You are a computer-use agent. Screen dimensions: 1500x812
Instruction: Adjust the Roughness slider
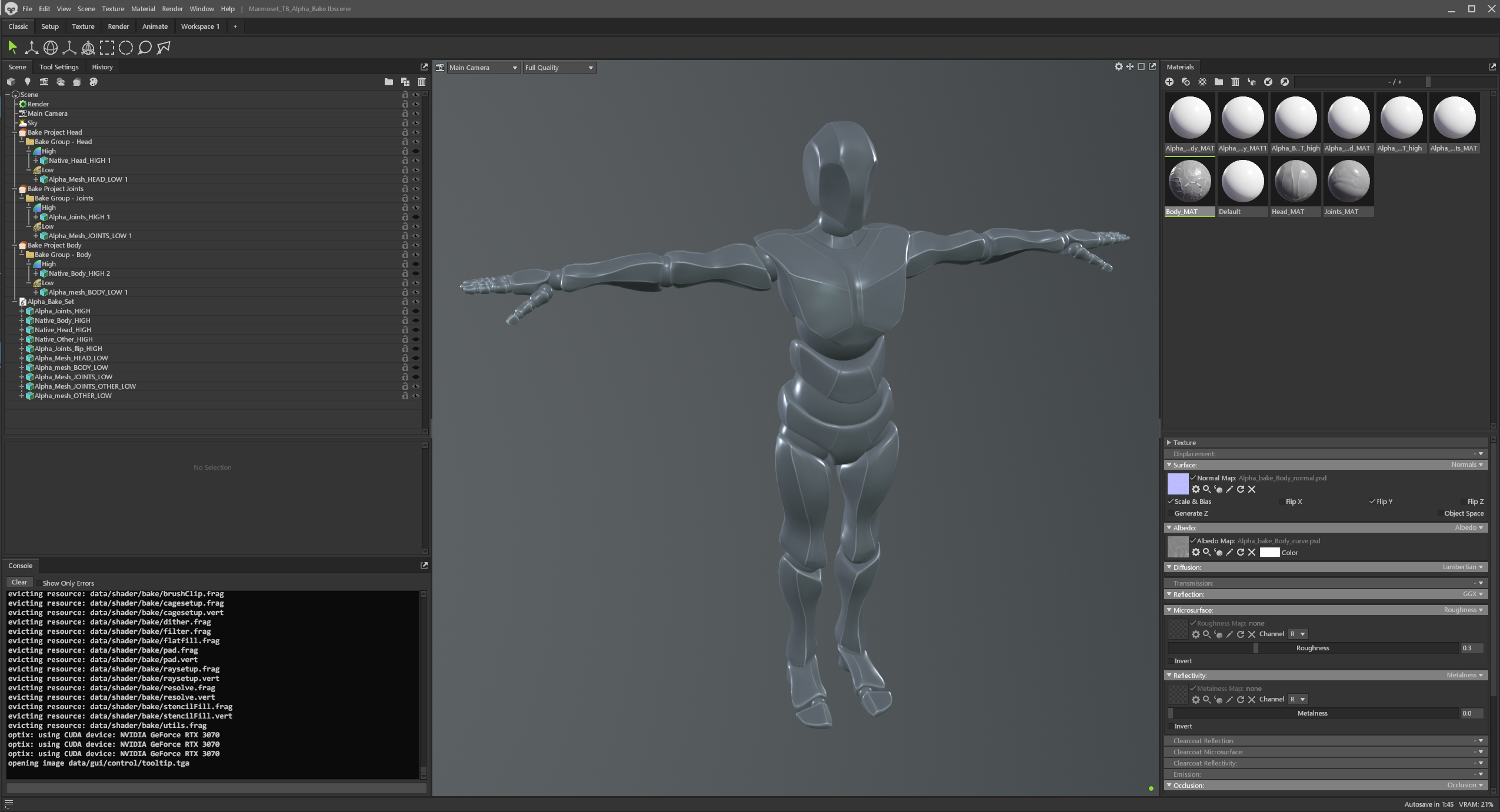(1313, 648)
